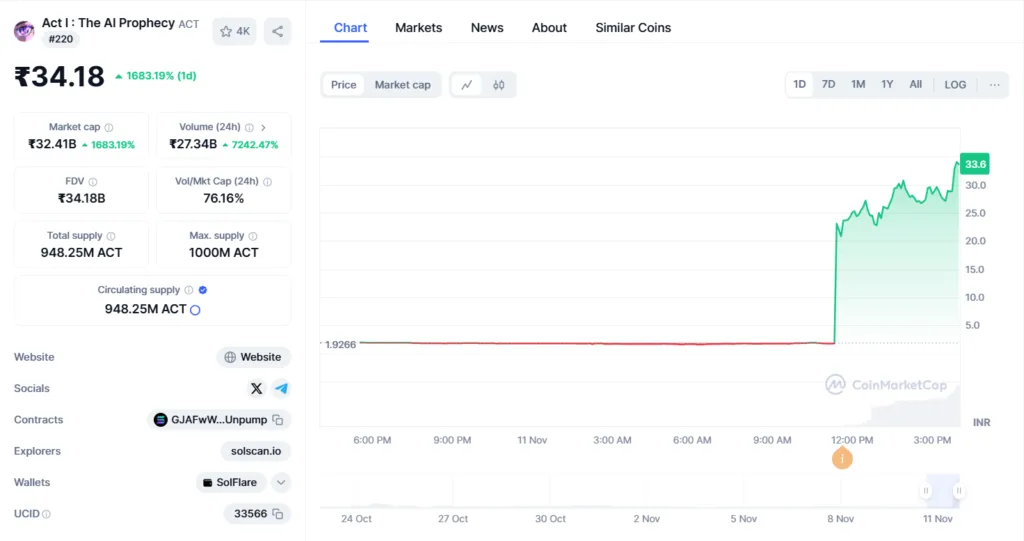Expand Volume (24h) details arrow
Image resolution: width=1024 pixels, height=541 pixels.
tap(263, 127)
